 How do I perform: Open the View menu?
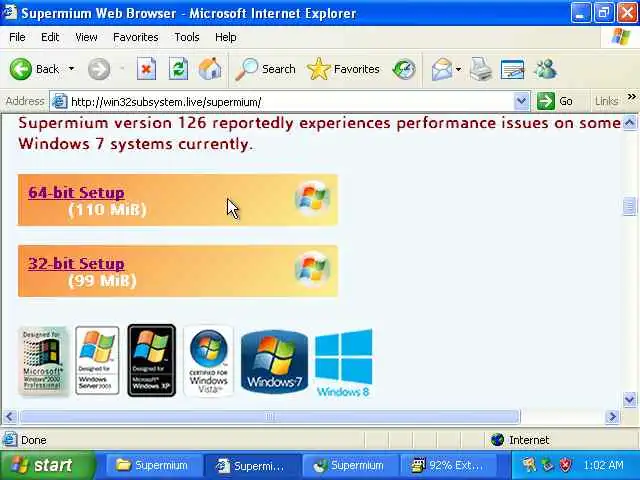point(86,37)
